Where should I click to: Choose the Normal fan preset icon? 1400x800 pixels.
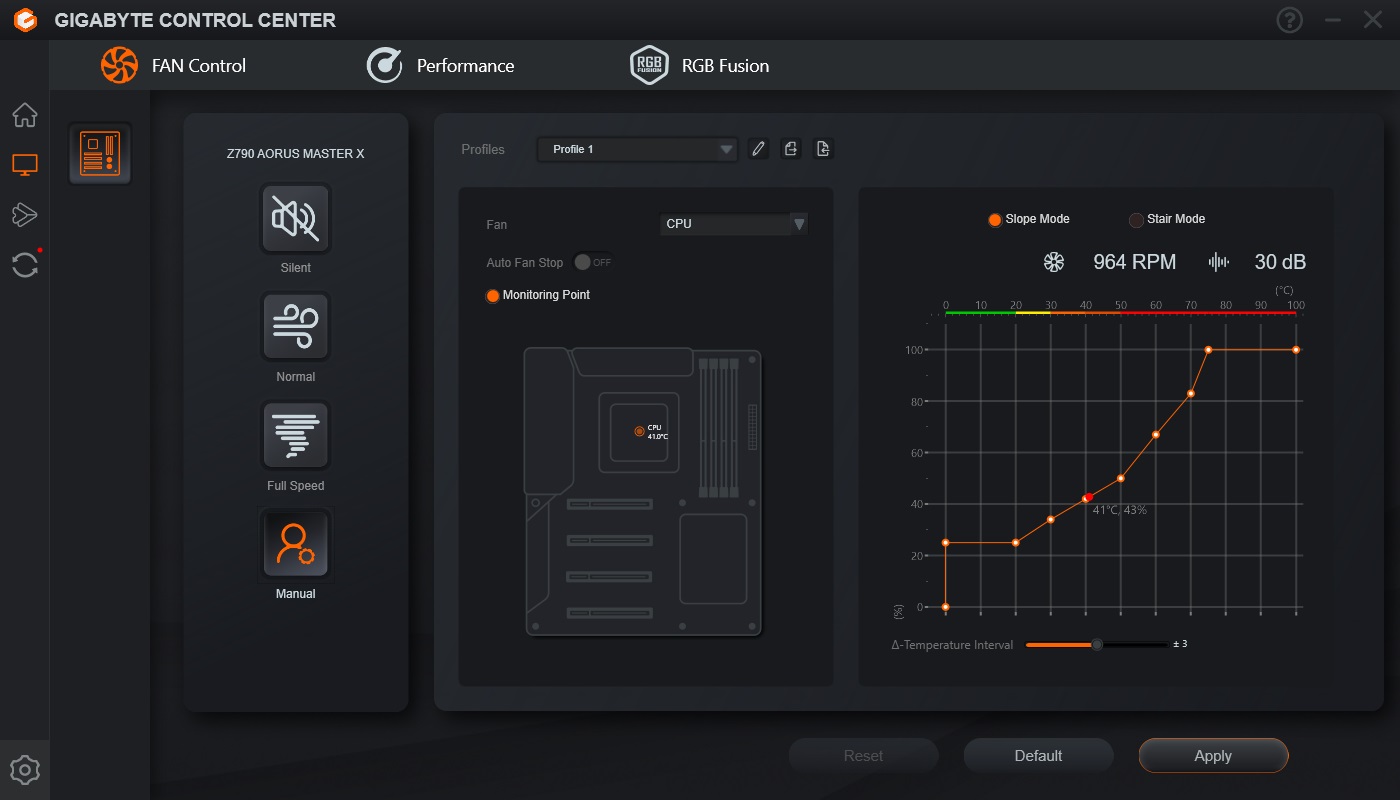[x=296, y=327]
